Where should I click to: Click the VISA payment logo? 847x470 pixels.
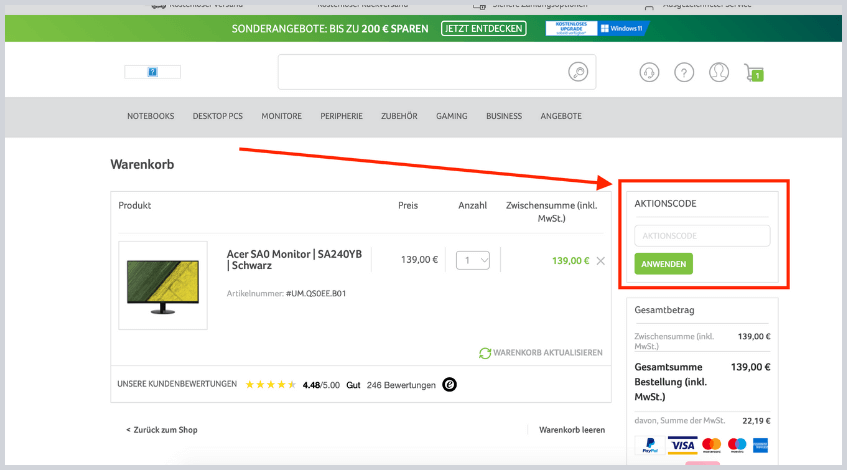(682, 445)
